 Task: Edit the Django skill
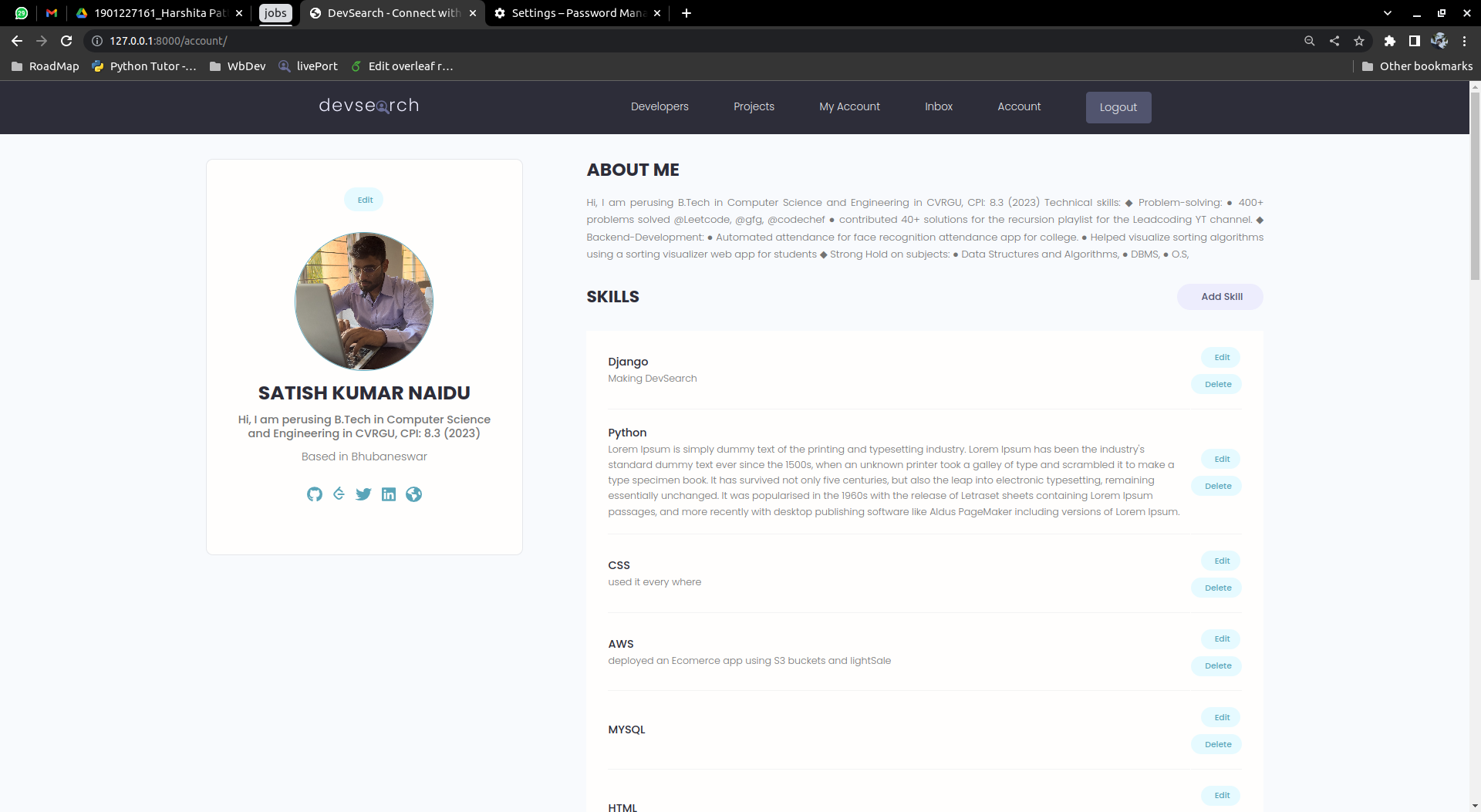(1220, 357)
